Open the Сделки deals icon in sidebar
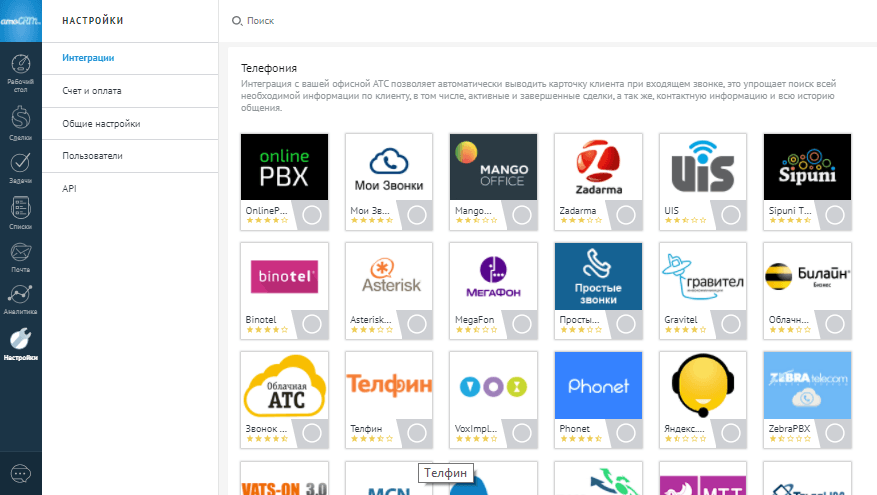Viewport: 877px width, 495px height. click(21, 118)
